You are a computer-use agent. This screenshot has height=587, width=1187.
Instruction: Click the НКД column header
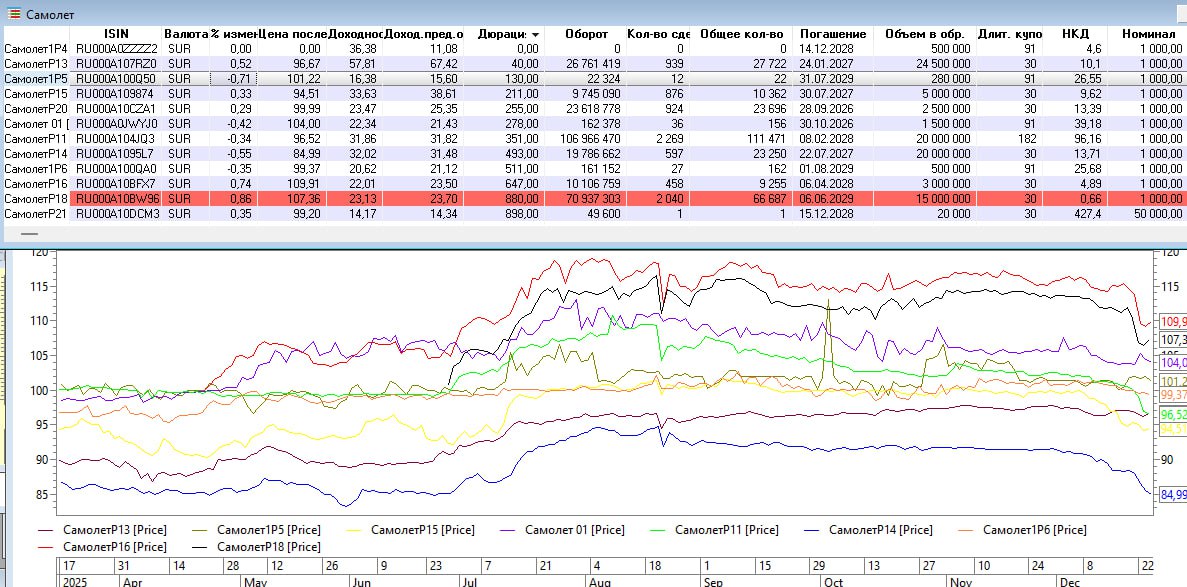point(1075,34)
